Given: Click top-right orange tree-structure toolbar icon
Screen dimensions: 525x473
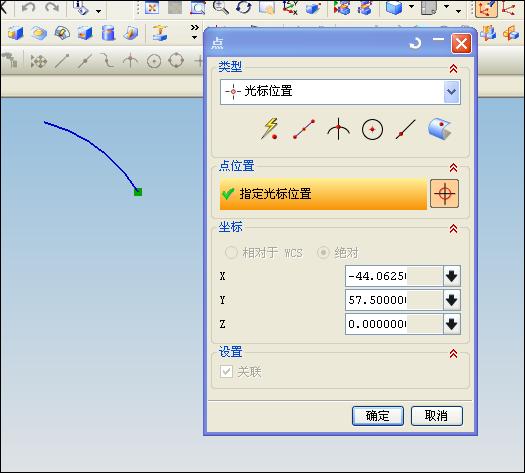Looking at the screenshot, I should coord(486,9).
